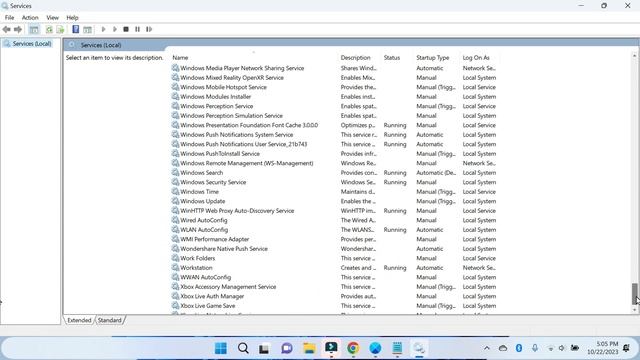The width and height of the screenshot is (640, 360).
Task: Click the Export List toolbar icon
Action: click(x=60, y=29)
